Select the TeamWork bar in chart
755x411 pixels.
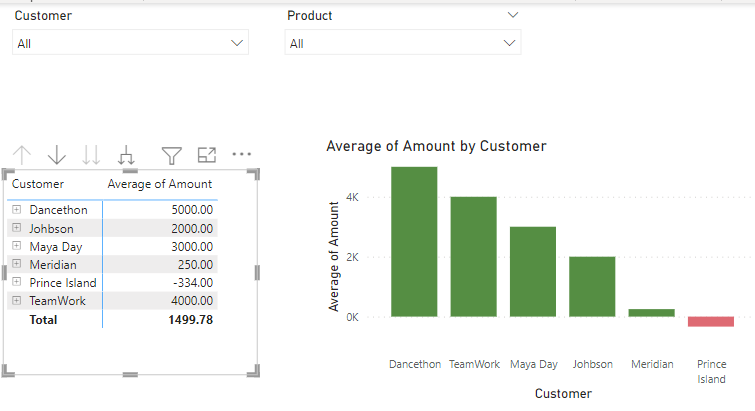473,257
